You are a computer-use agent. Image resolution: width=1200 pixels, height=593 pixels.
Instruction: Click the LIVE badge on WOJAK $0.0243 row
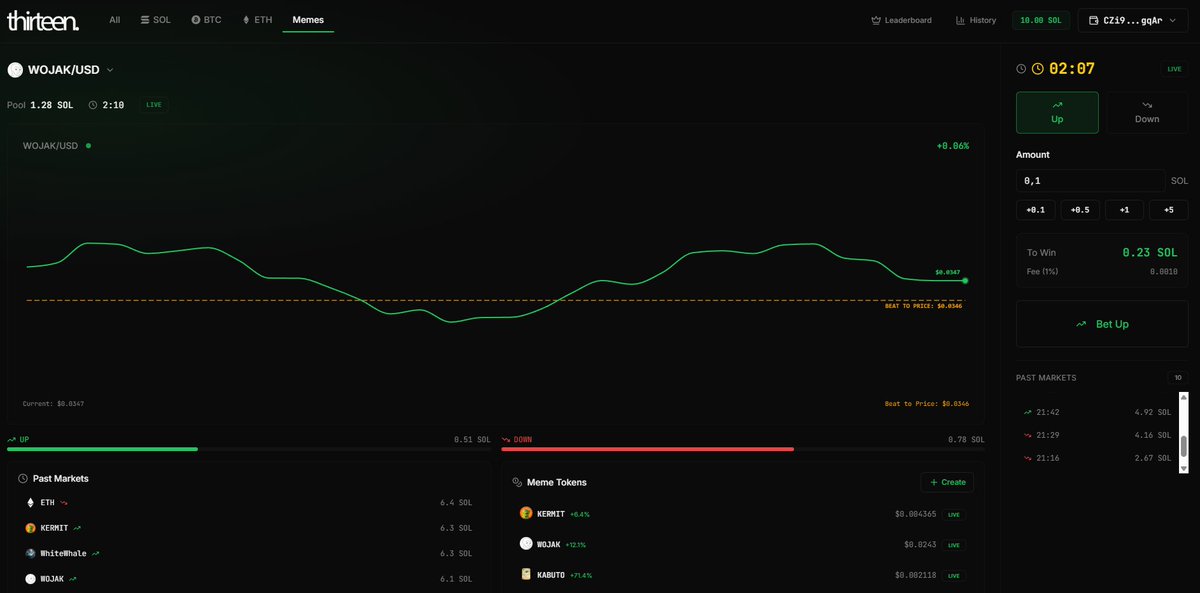click(953, 545)
